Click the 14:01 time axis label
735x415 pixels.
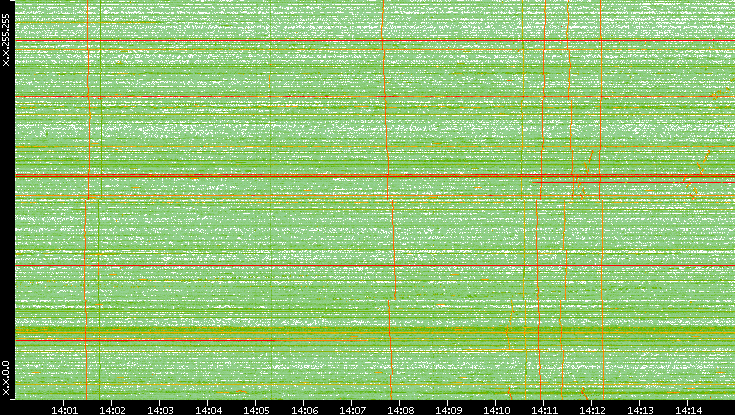coord(64,411)
